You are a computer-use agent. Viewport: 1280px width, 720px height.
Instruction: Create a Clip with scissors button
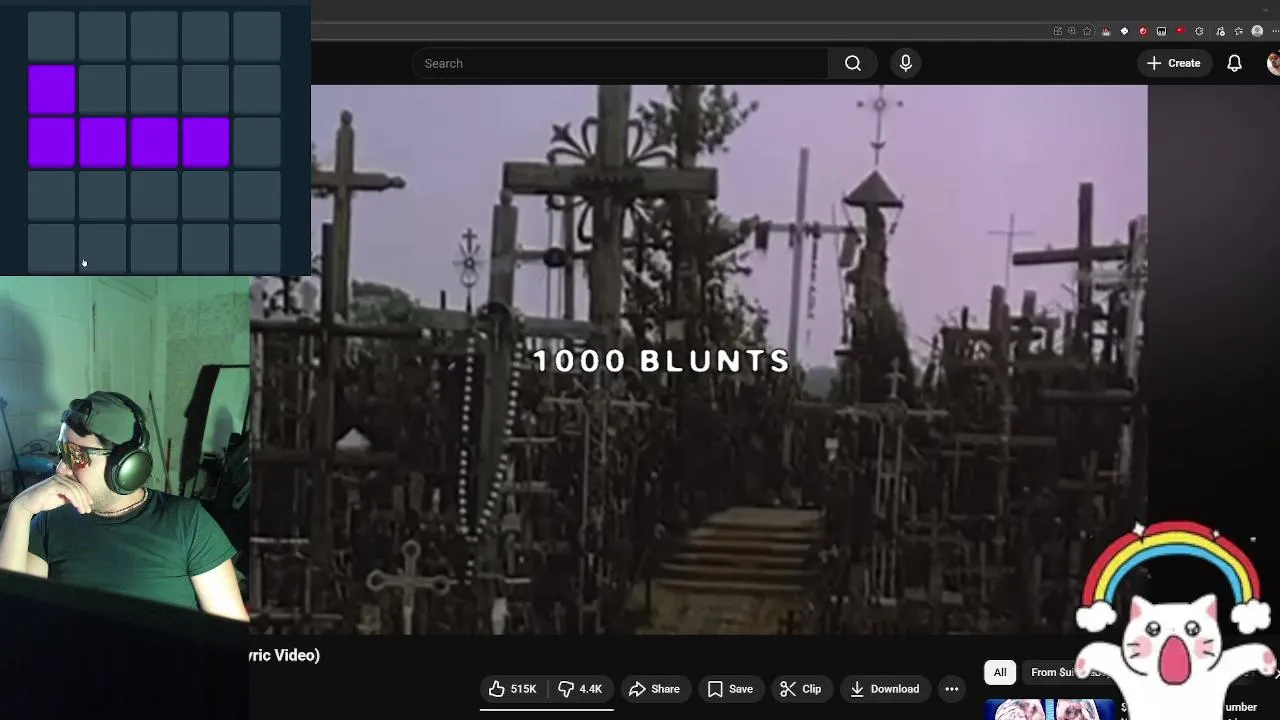(800, 689)
